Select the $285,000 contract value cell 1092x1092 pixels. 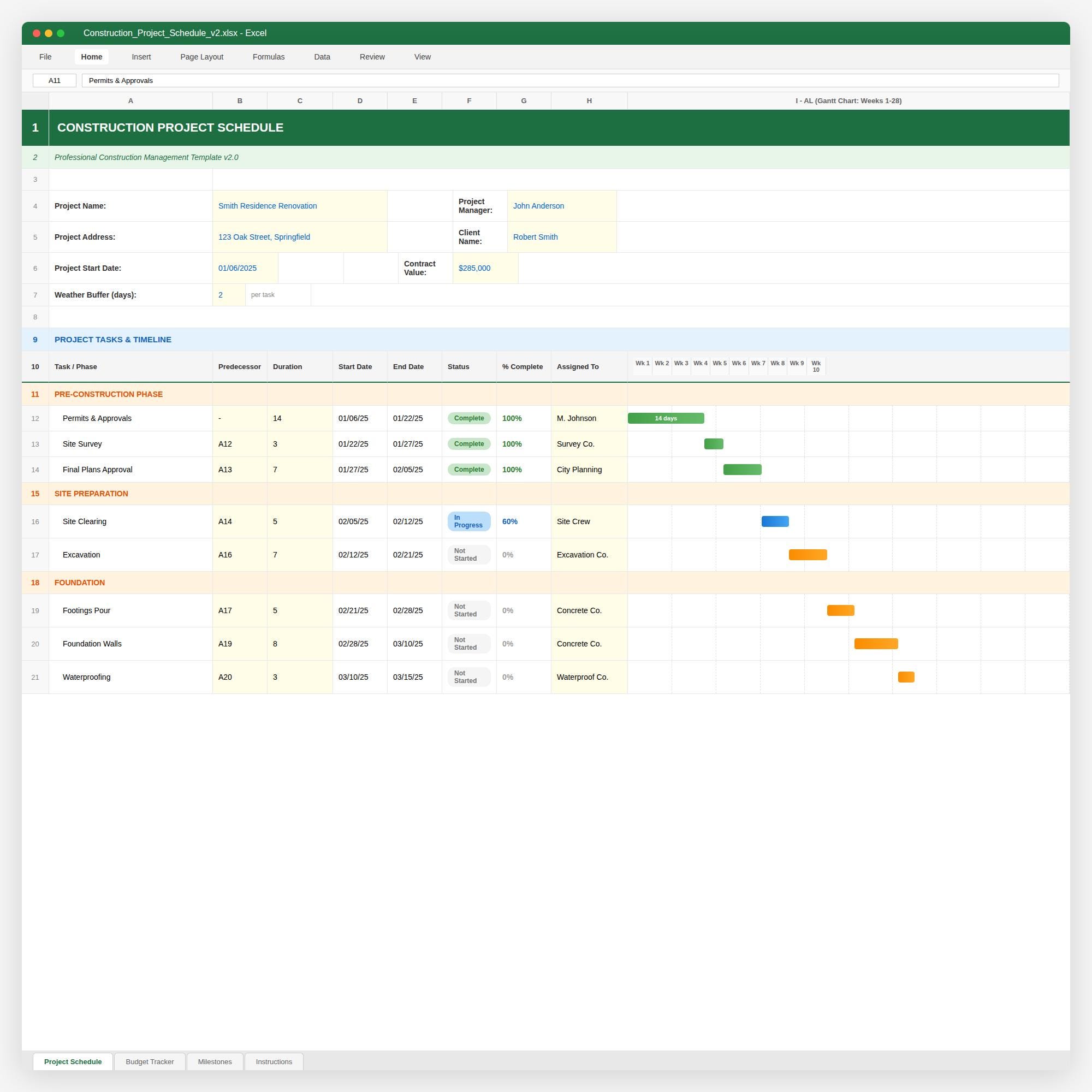point(485,268)
